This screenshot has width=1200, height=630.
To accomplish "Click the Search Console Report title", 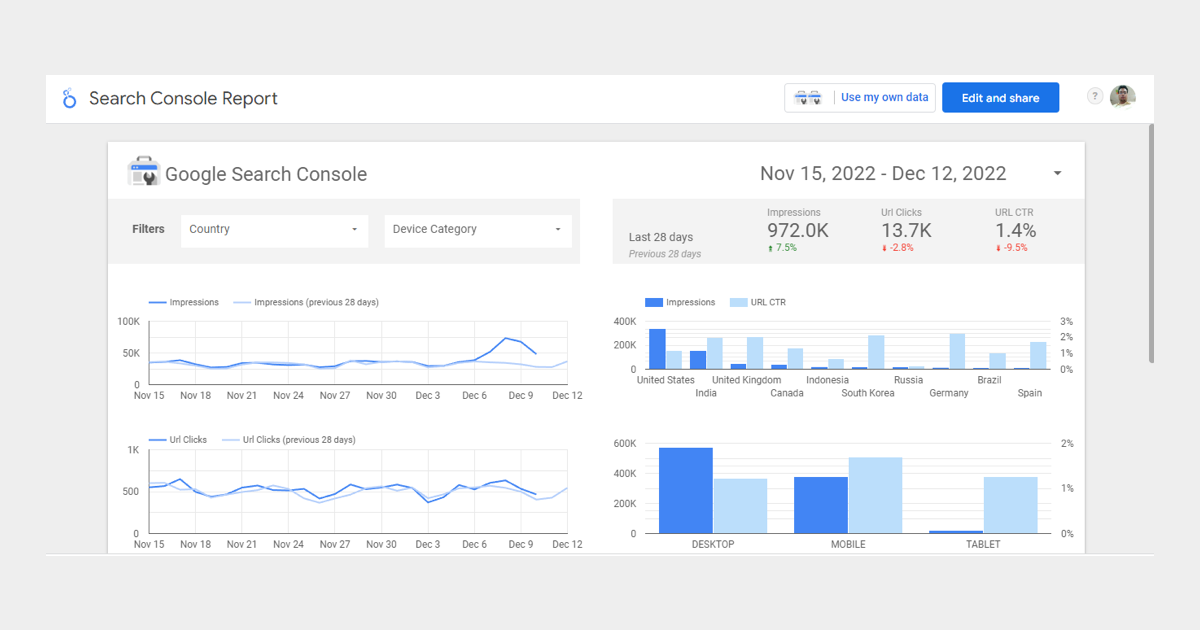I will click(183, 98).
